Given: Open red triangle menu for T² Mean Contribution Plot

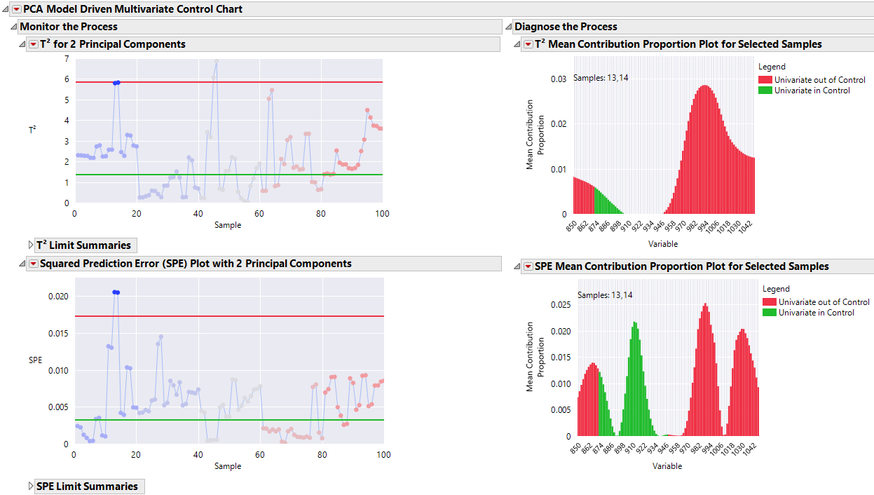Looking at the screenshot, I should (x=528, y=44).
